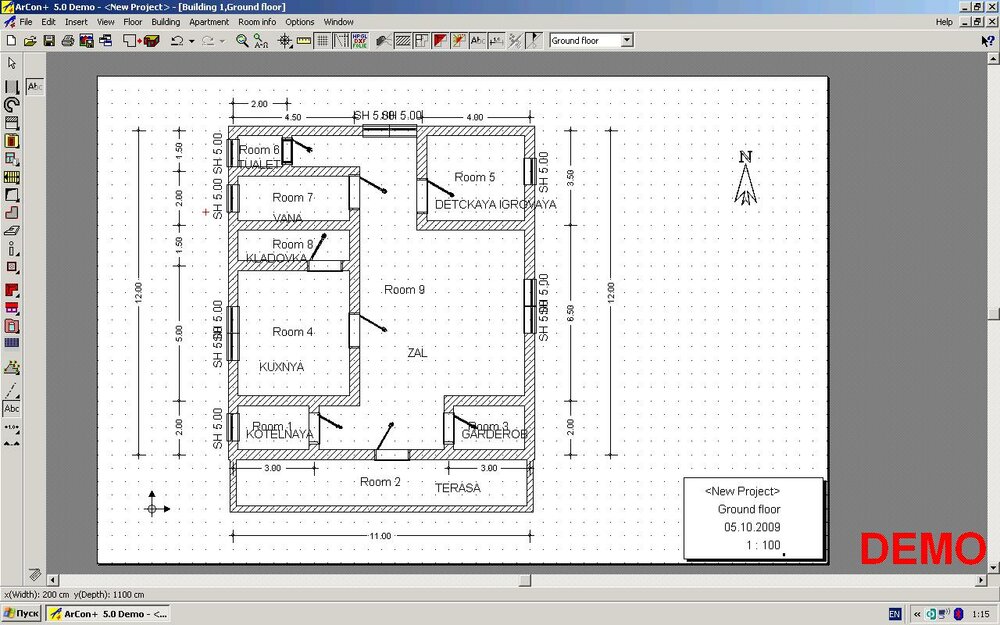Toggle the text labels Abc visibility icon

coord(477,41)
